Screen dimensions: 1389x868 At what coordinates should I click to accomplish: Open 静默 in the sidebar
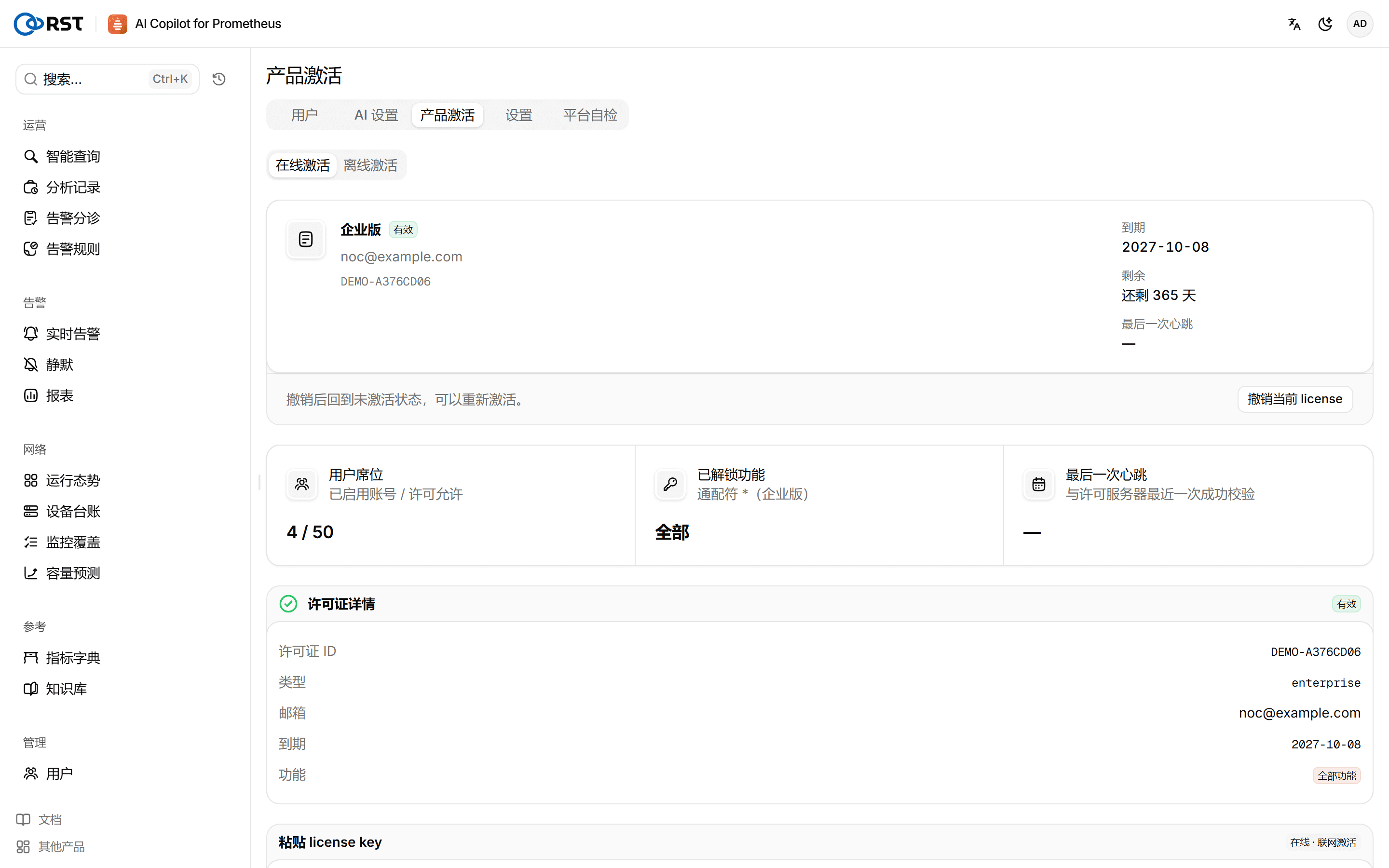pyautogui.click(x=49, y=365)
